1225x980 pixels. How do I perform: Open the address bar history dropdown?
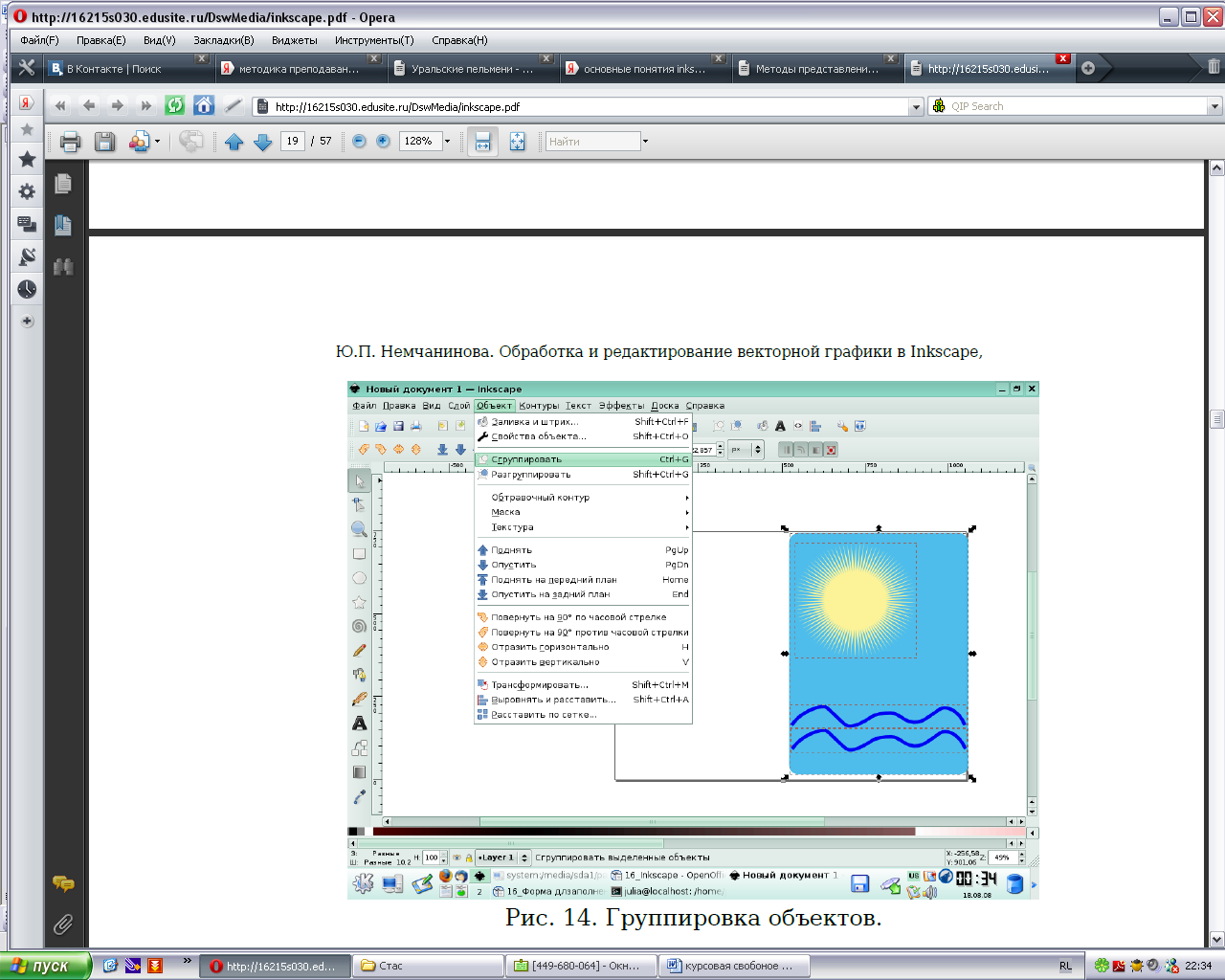916,107
